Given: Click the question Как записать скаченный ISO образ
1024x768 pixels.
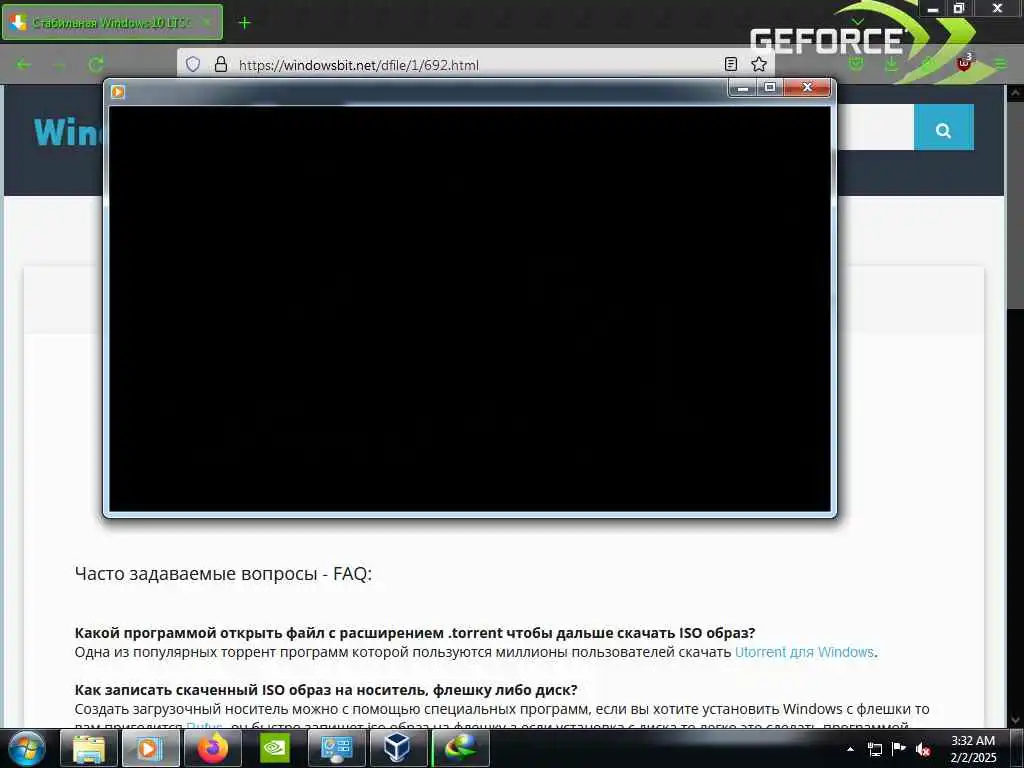Looking at the screenshot, I should pos(326,690).
